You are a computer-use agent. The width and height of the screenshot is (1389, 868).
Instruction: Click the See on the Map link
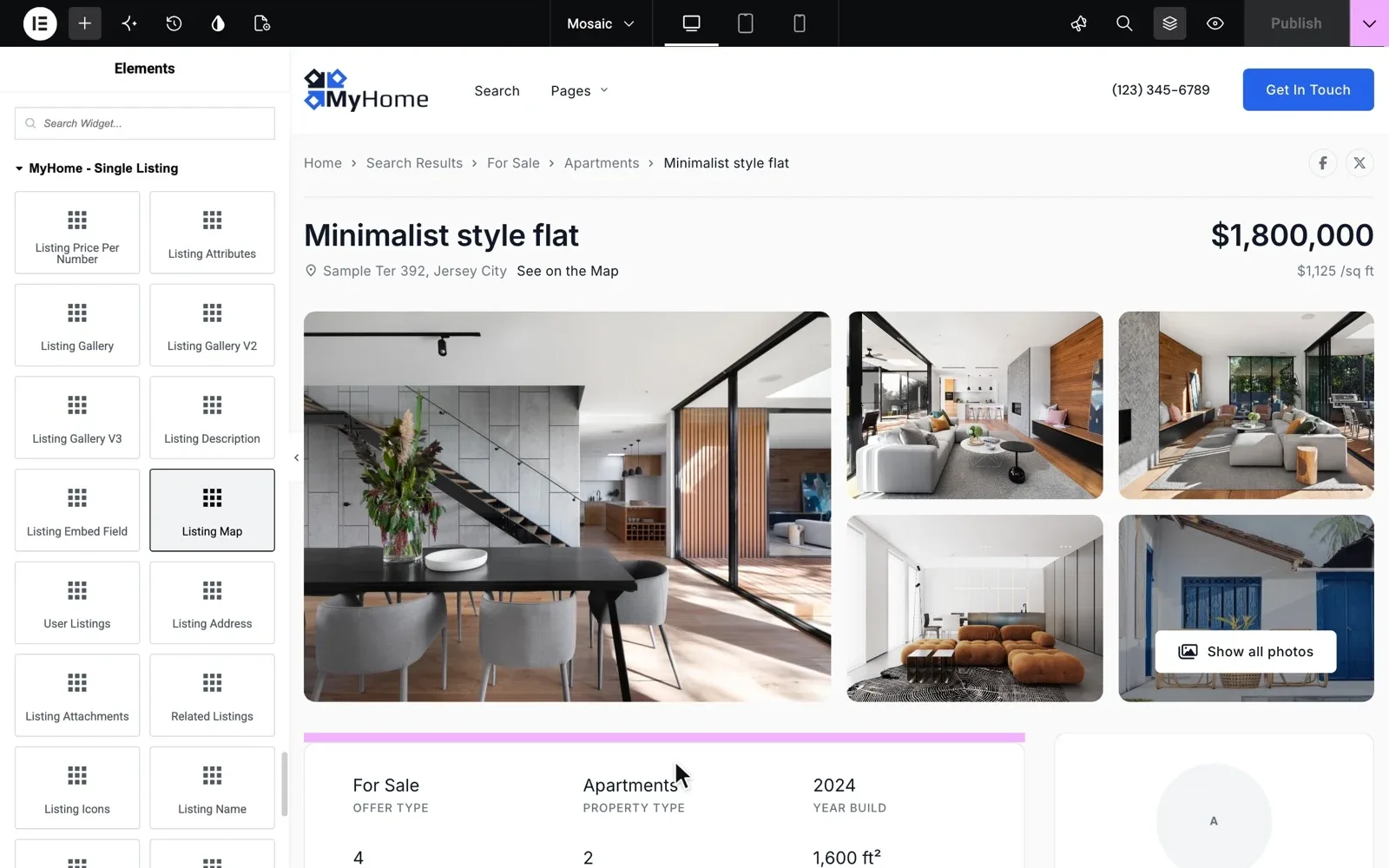point(568,271)
